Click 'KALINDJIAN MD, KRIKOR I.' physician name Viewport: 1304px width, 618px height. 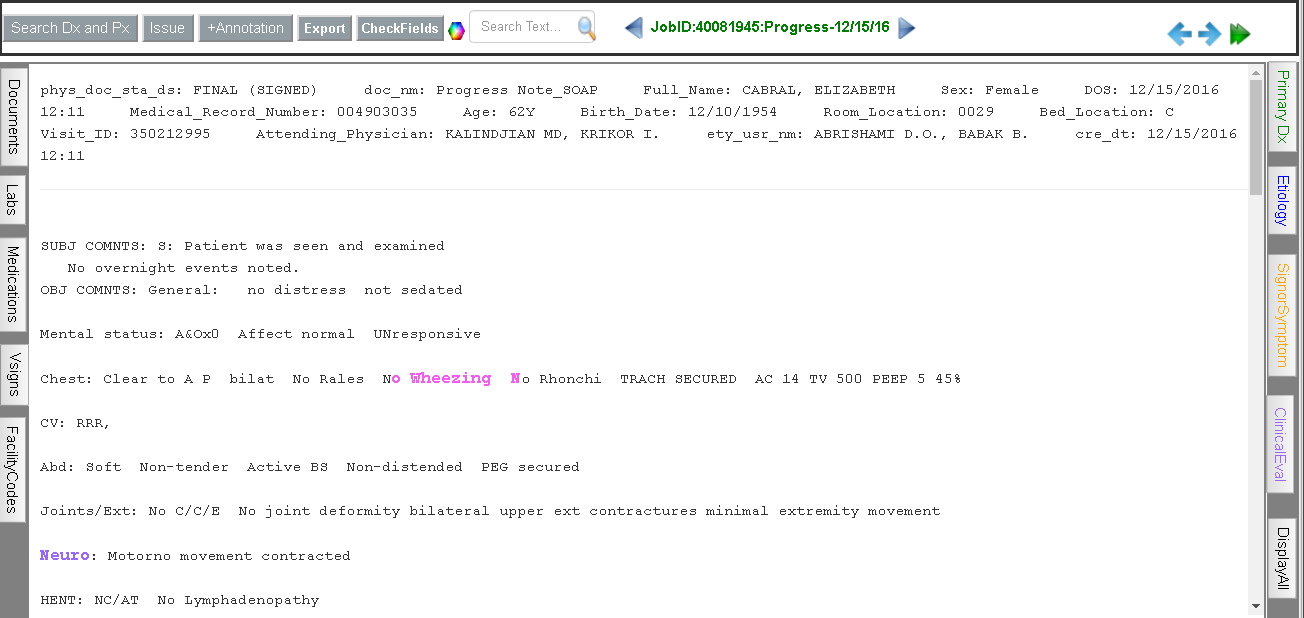[552, 134]
